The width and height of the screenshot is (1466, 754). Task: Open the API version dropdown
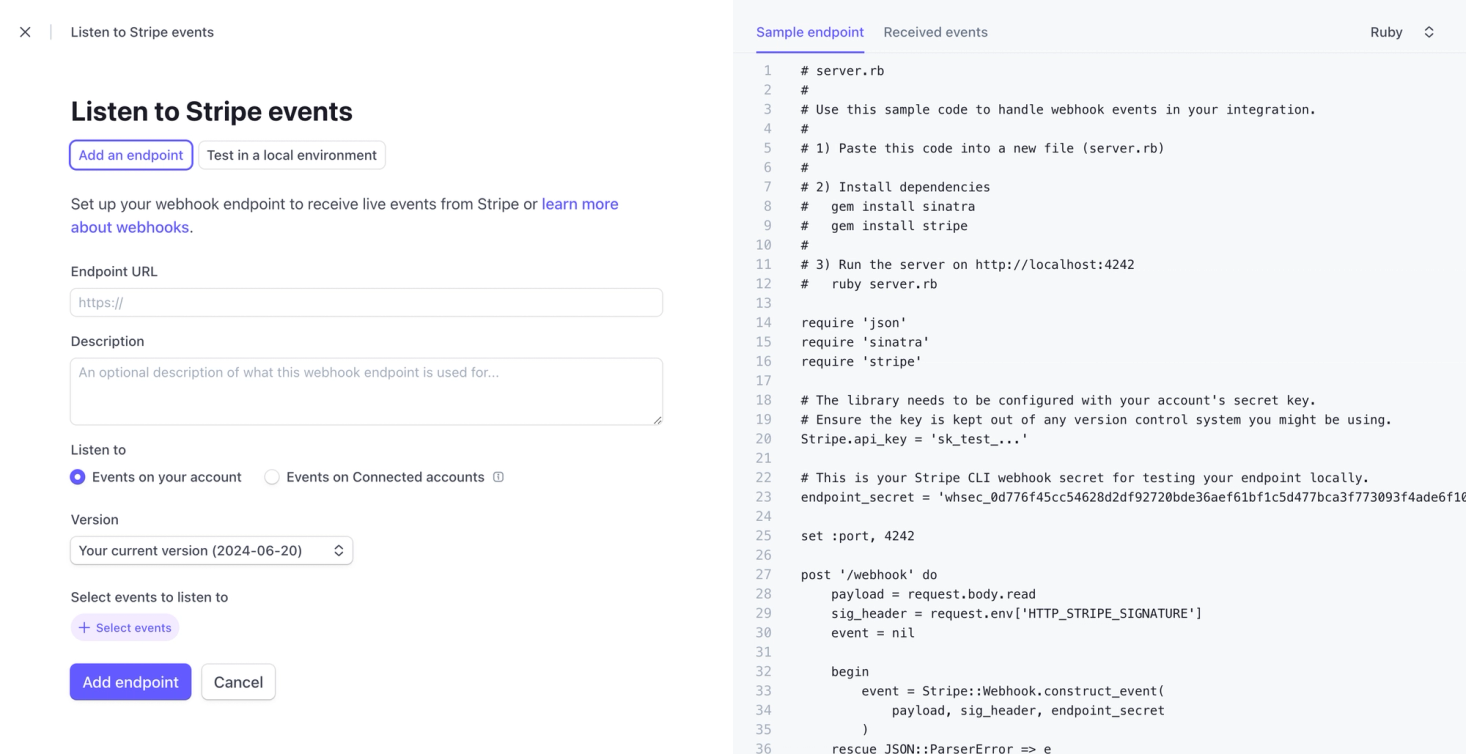211,551
